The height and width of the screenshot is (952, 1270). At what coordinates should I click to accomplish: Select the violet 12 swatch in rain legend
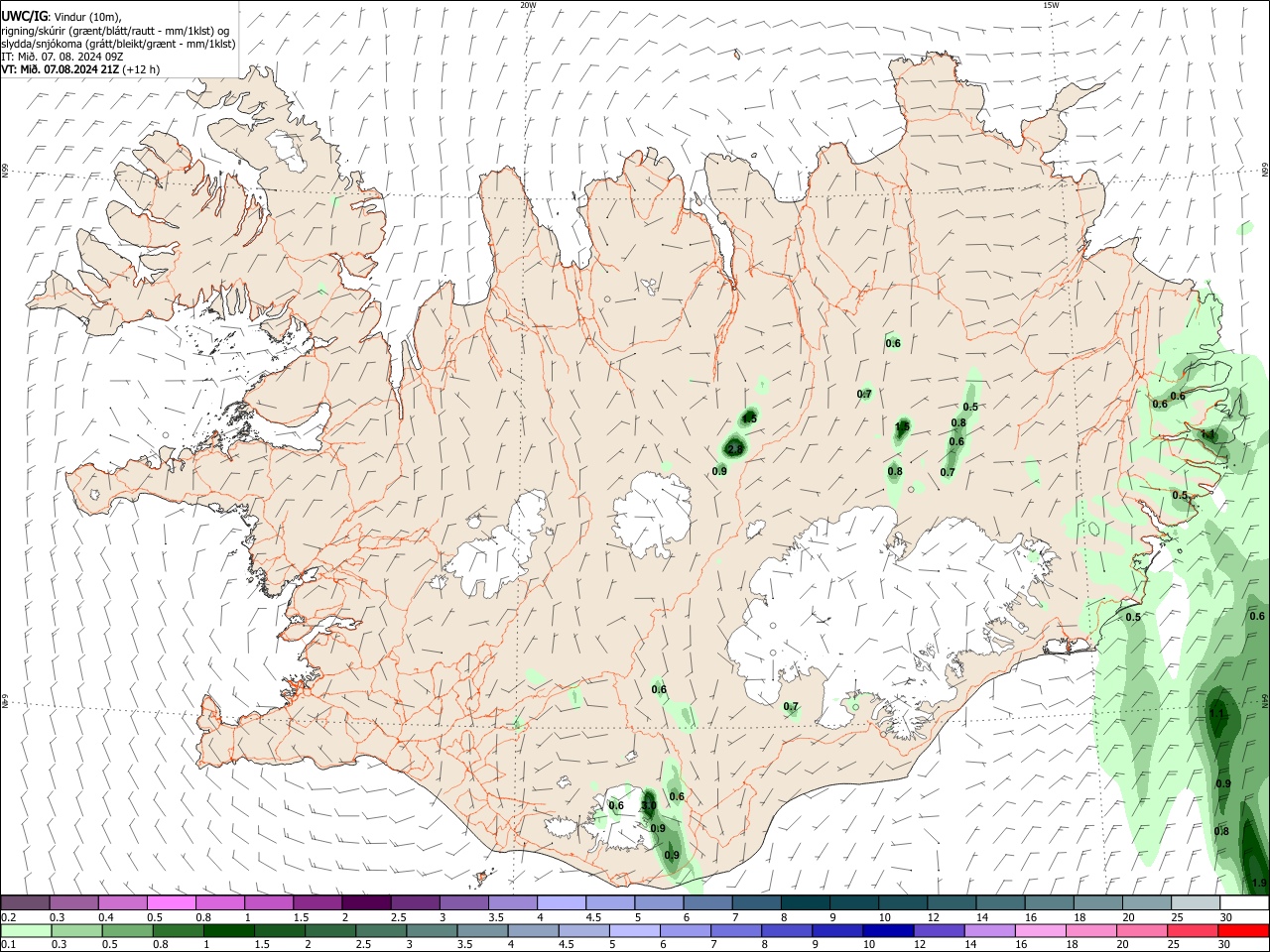[x=940, y=930]
